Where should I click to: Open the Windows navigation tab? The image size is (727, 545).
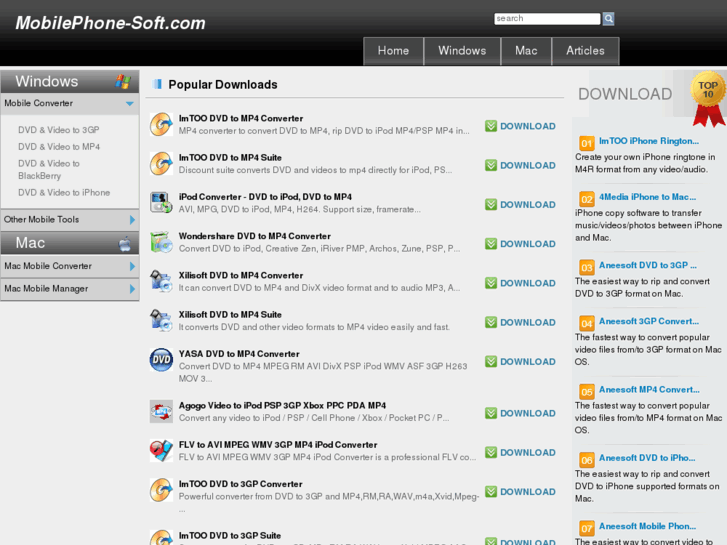462,51
